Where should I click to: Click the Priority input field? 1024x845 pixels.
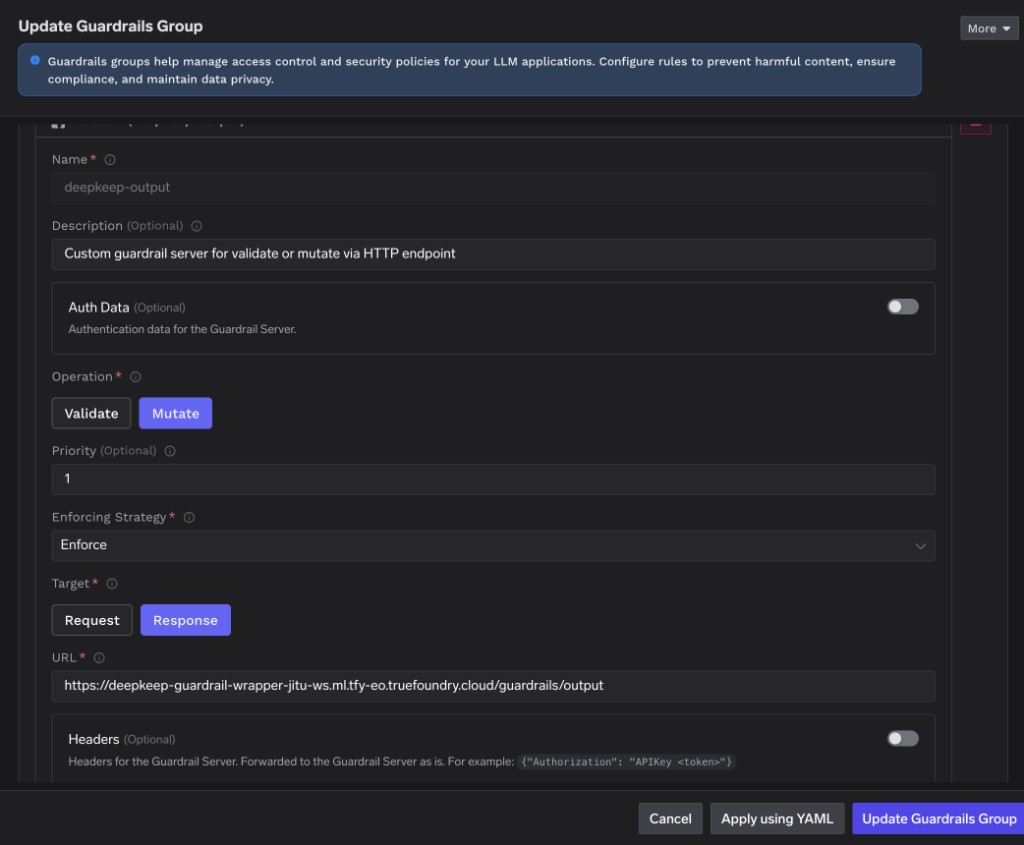(493, 479)
